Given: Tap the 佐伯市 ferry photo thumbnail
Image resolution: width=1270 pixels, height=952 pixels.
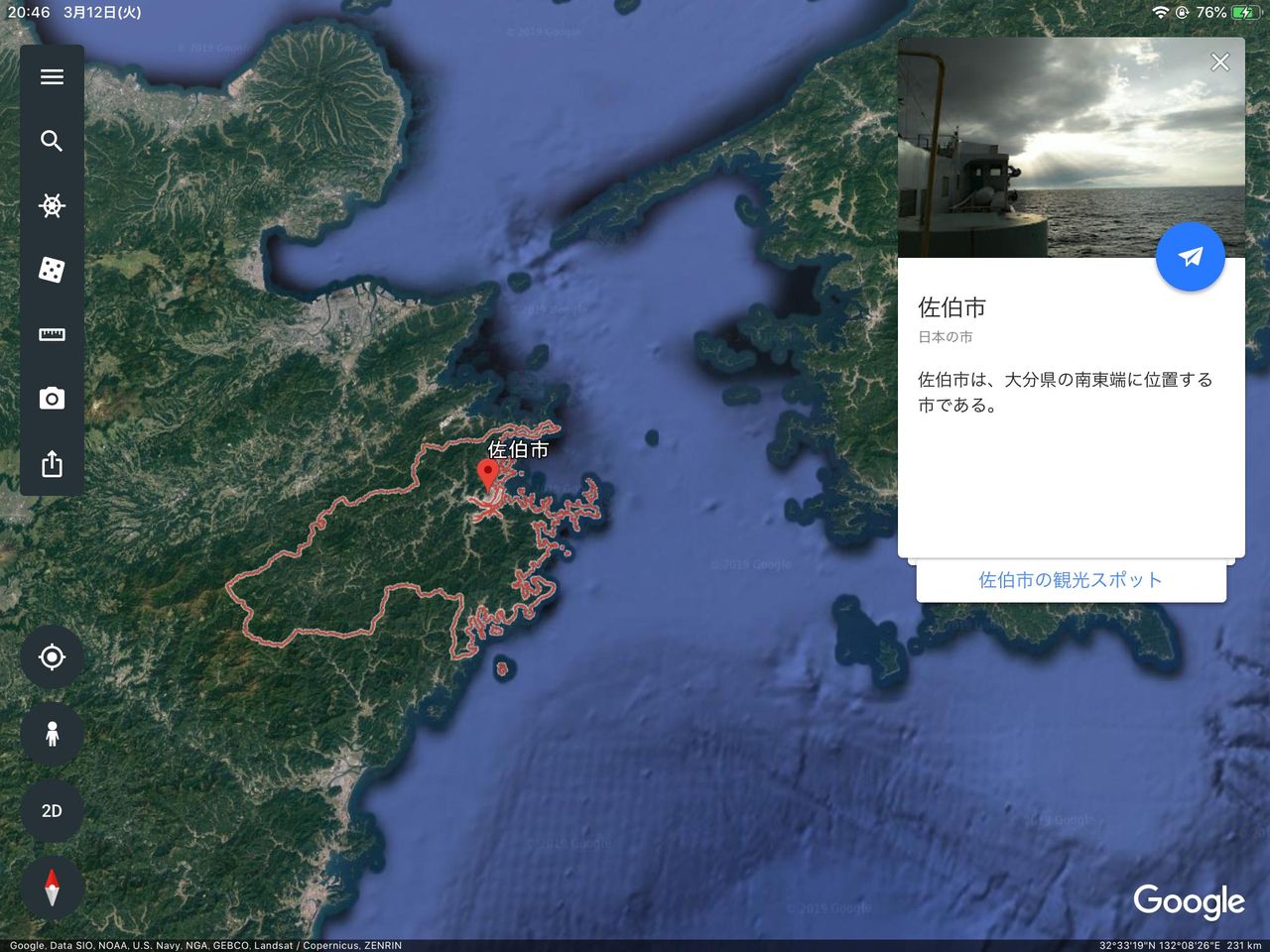Looking at the screenshot, I should (1071, 148).
